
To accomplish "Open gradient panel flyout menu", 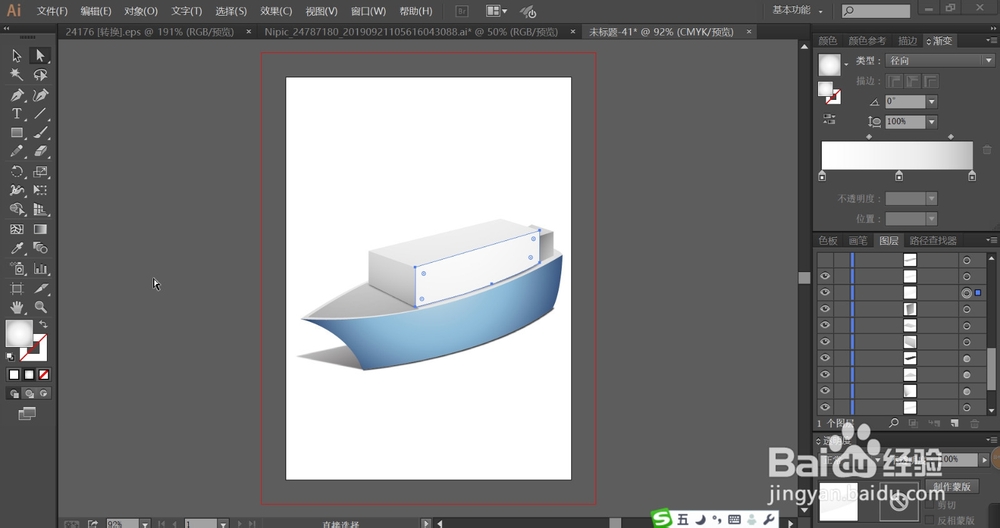I will (990, 40).
